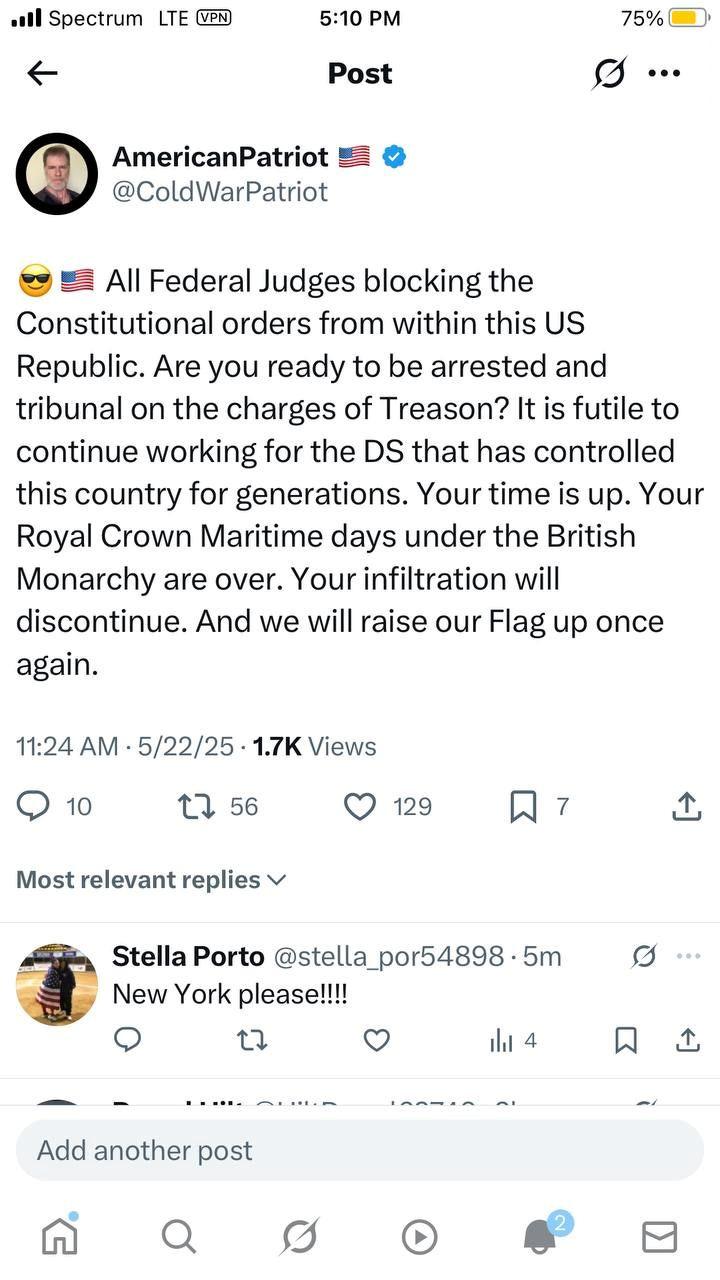Open the Notifications bell
720x1280 pixels.
click(540, 1237)
